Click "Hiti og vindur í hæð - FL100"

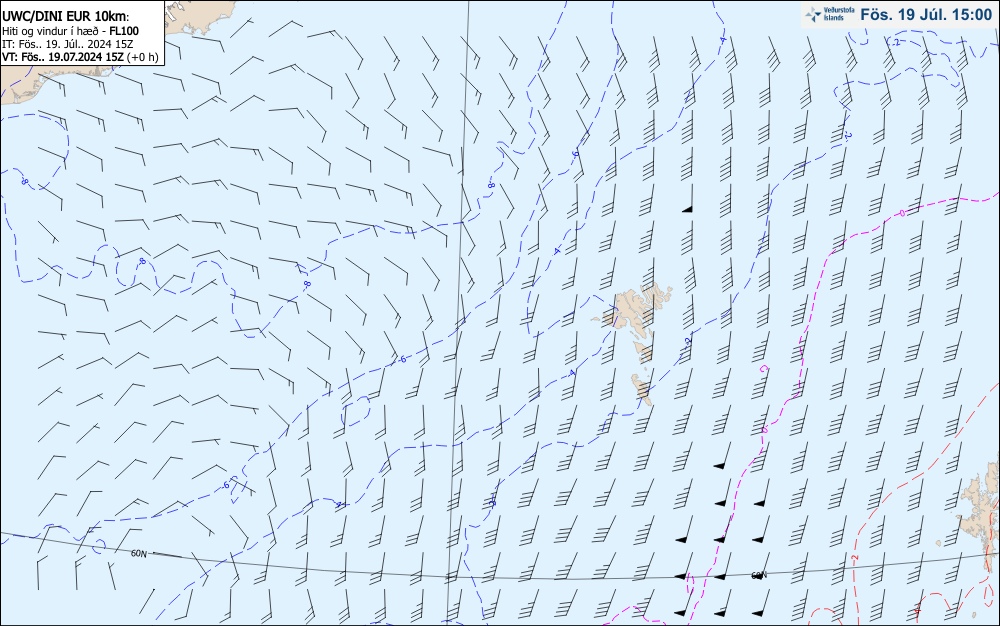coord(70,31)
